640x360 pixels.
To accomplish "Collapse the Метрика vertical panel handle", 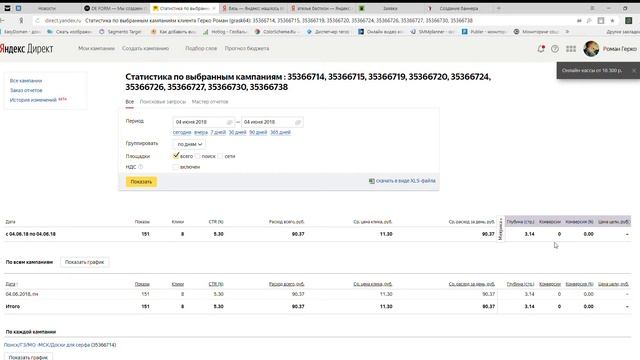I will 500,229.
